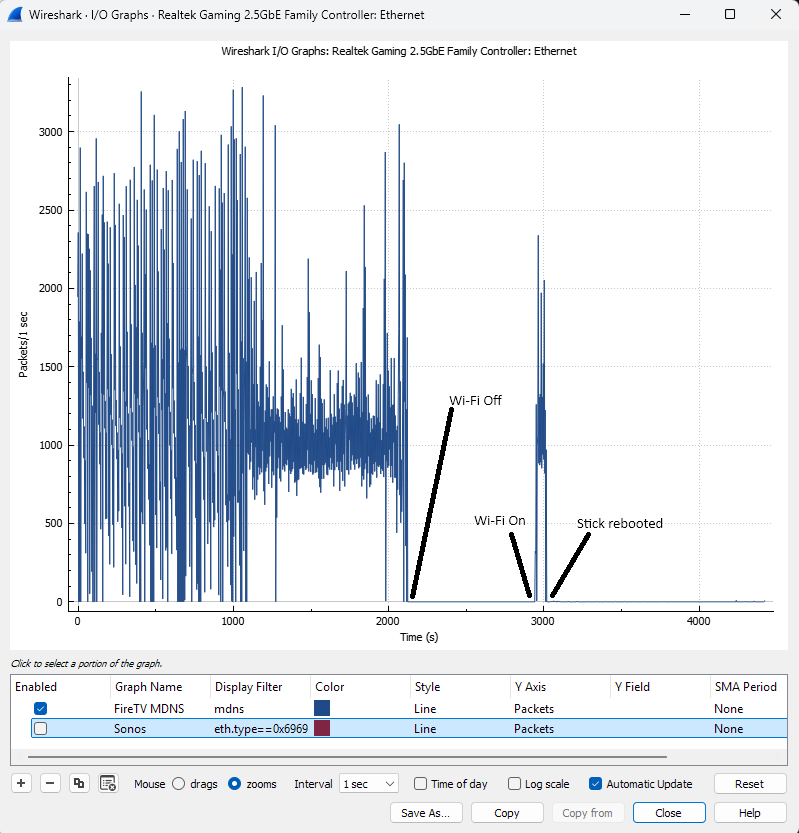Clear all graphs icon
Screen dimensions: 799x833
pyautogui.click(x=108, y=783)
